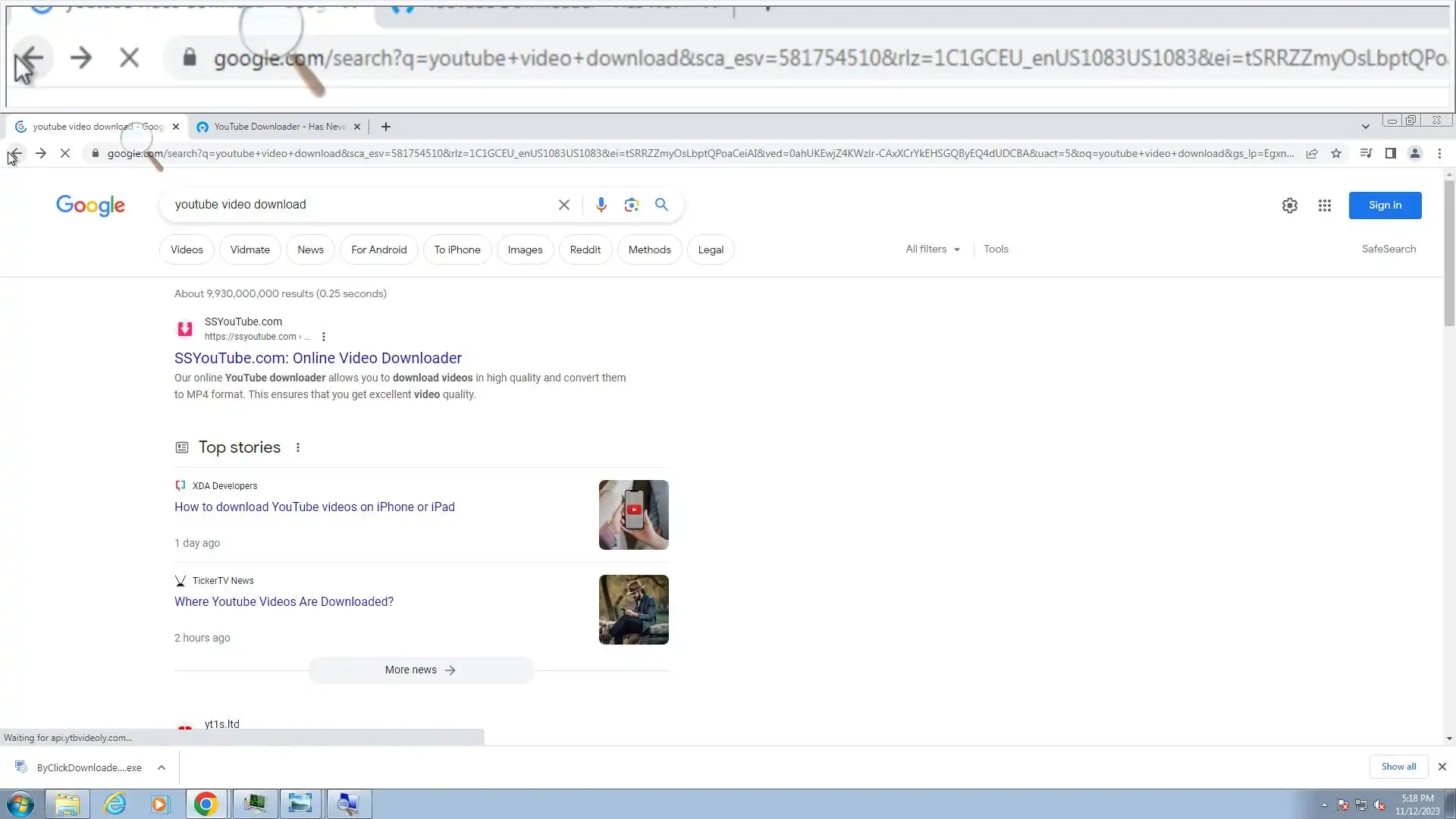Screen dimensions: 1456x819
Task: Select the Reddit filter chip
Action: point(585,249)
